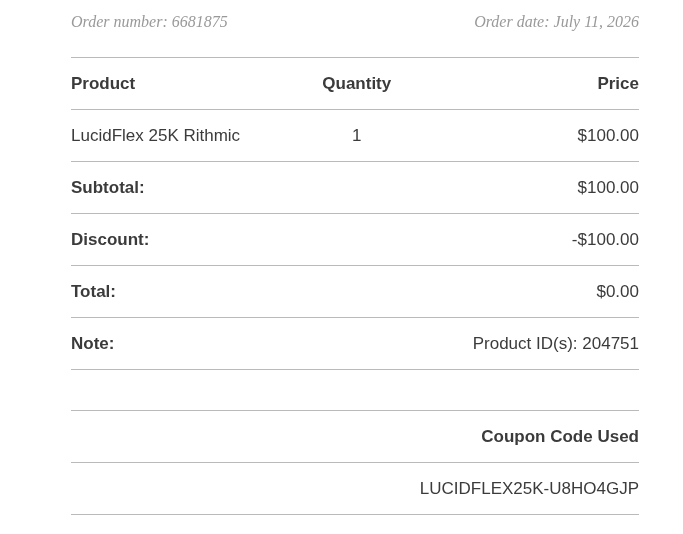Click the discount amount -$100.00
Image resolution: width=683 pixels, height=534 pixels.
(605, 239)
